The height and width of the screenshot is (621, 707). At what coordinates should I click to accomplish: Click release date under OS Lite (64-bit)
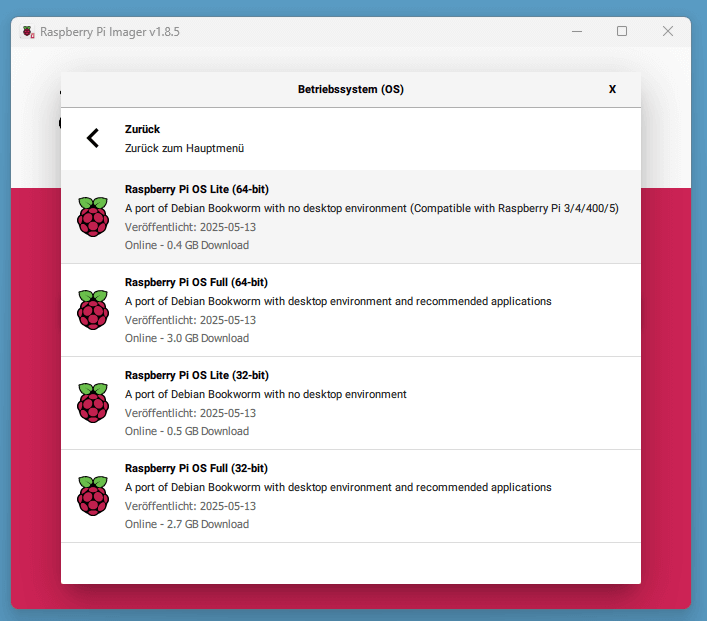pyautogui.click(x=190, y=227)
